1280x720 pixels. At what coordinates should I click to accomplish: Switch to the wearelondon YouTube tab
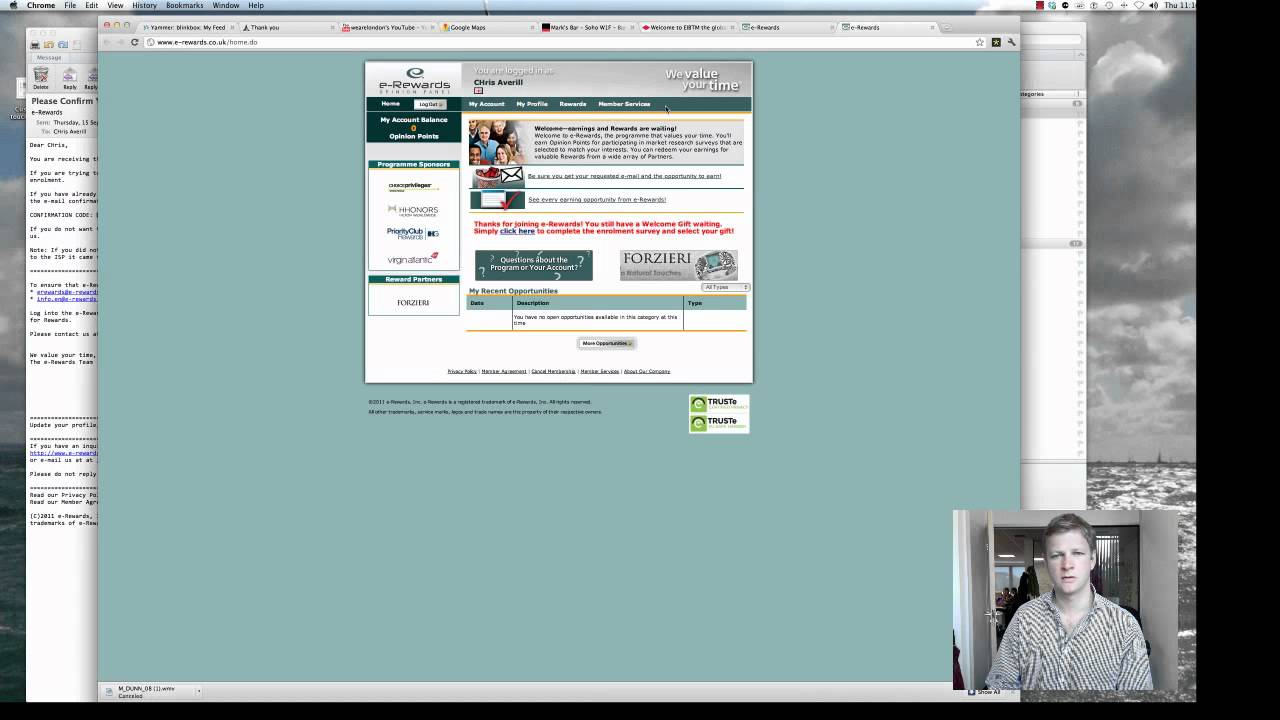tap(387, 27)
